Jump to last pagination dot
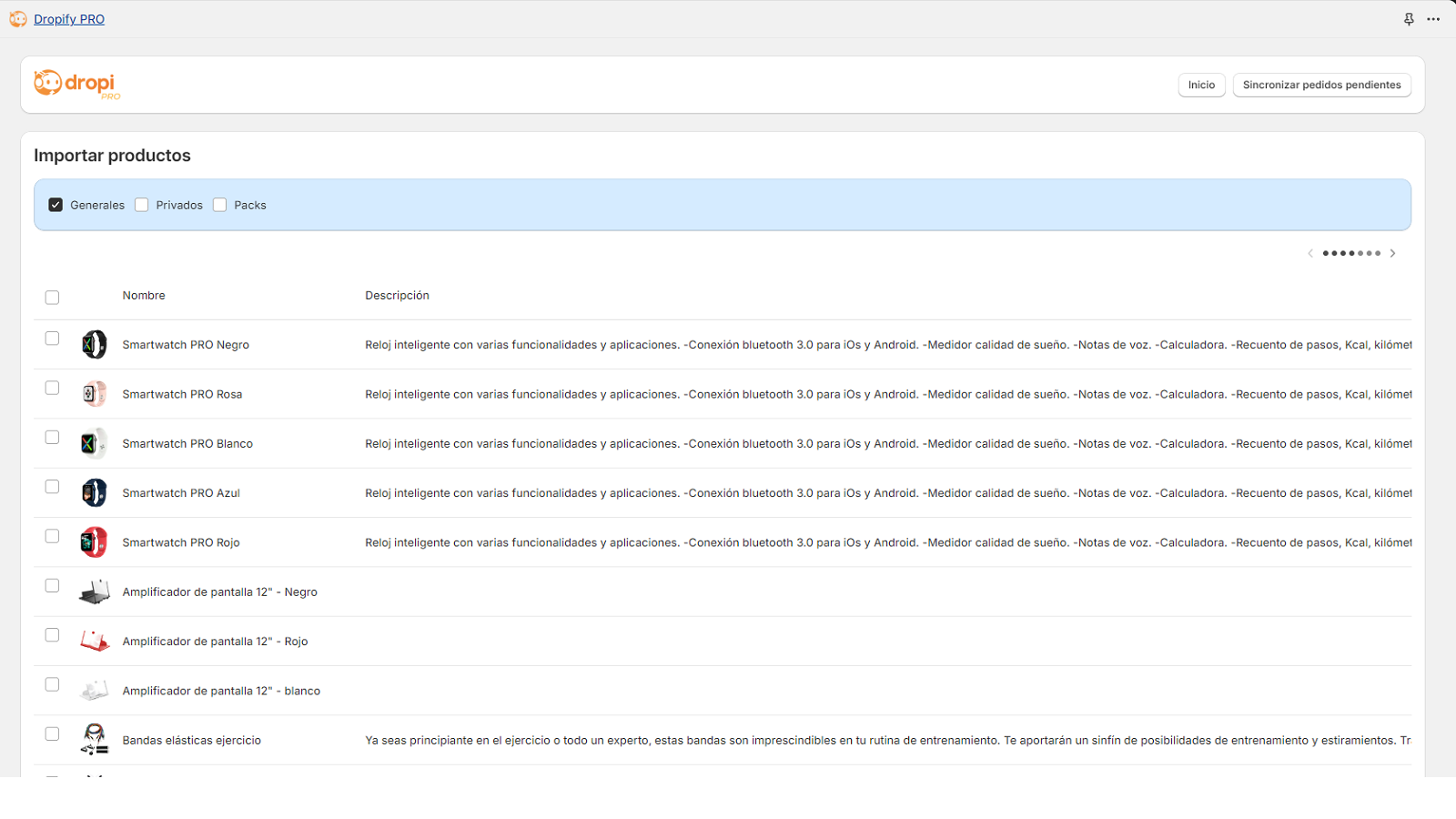 [1379, 253]
